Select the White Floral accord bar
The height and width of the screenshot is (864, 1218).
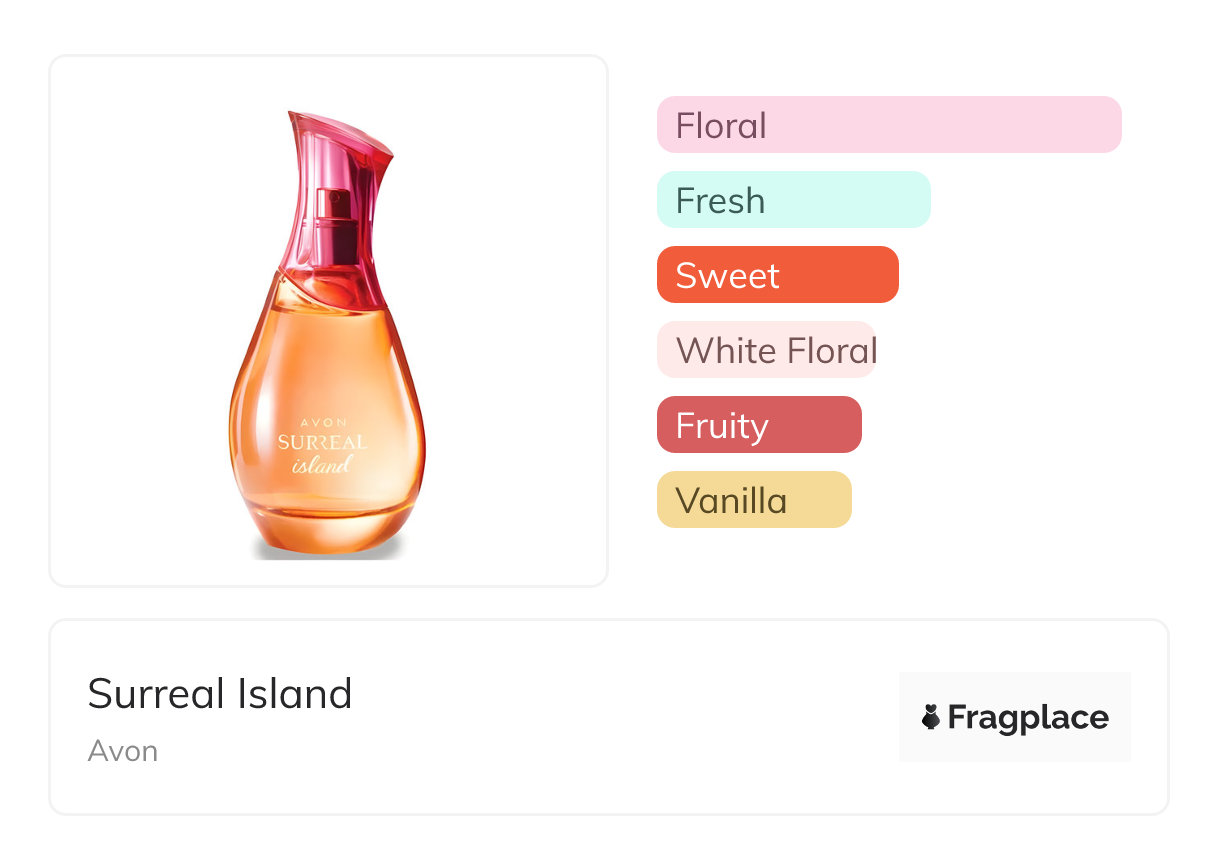click(x=766, y=350)
